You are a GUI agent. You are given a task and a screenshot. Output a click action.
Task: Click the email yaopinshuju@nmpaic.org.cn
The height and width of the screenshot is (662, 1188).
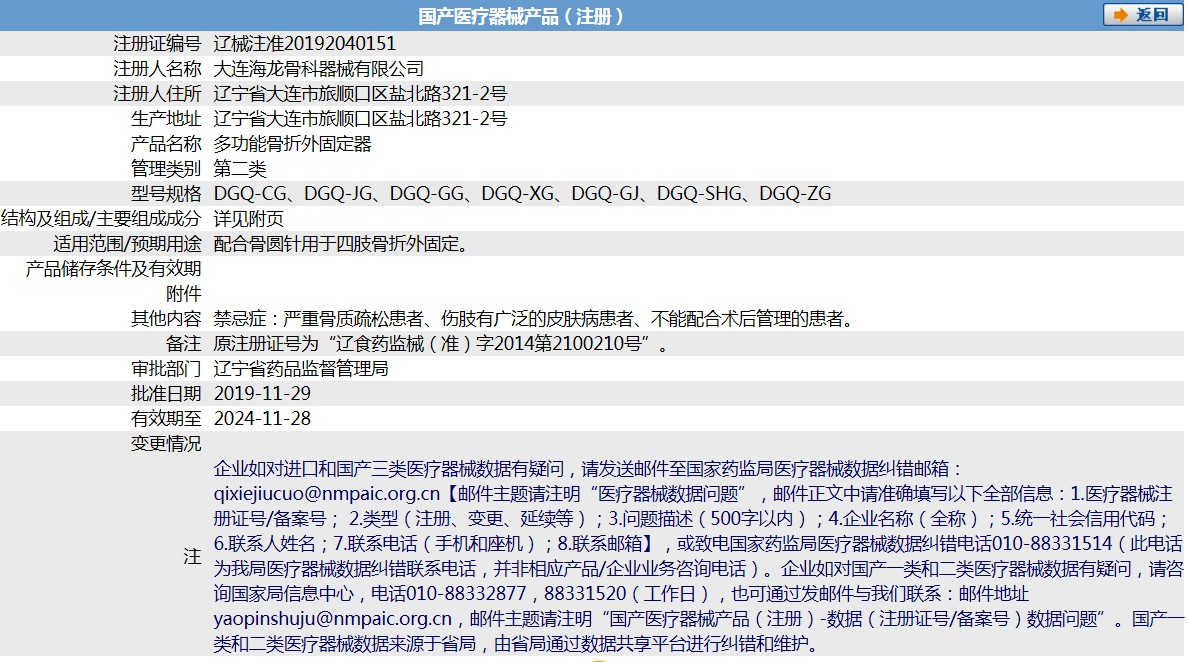pyautogui.click(x=333, y=619)
